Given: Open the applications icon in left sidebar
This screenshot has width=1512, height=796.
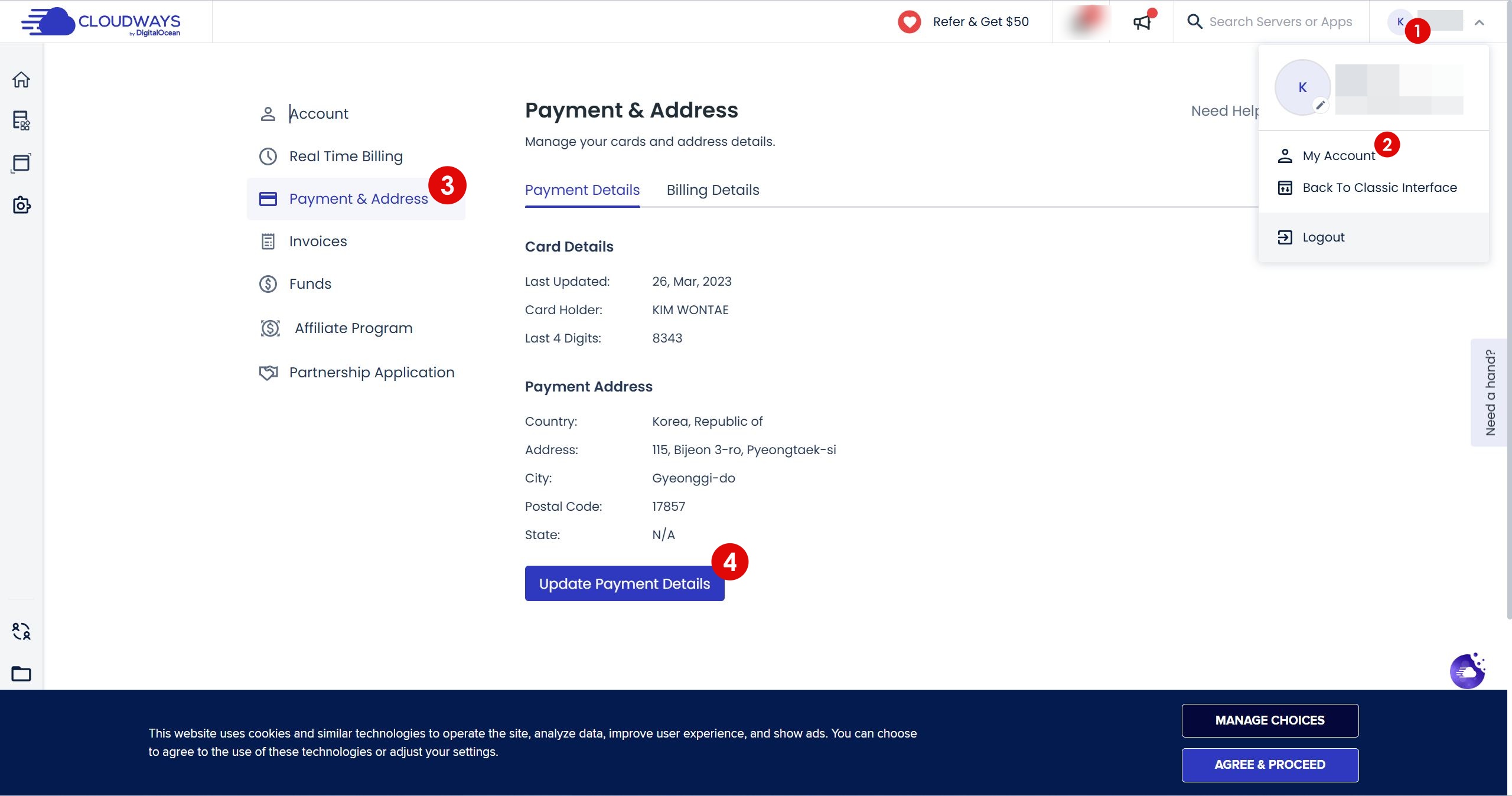Looking at the screenshot, I should 21,163.
